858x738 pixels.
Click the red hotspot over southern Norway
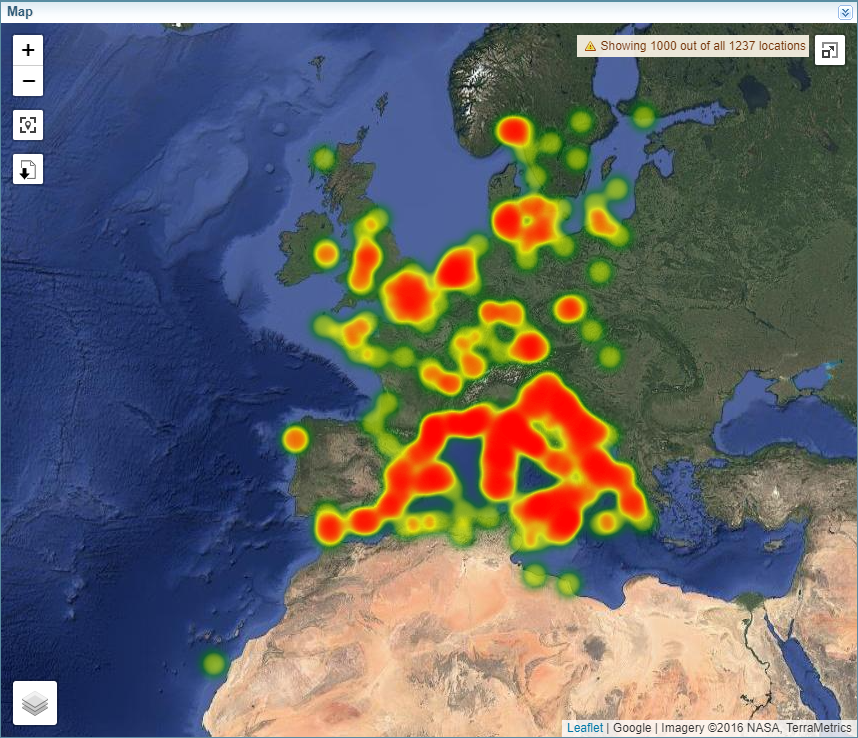(514, 131)
